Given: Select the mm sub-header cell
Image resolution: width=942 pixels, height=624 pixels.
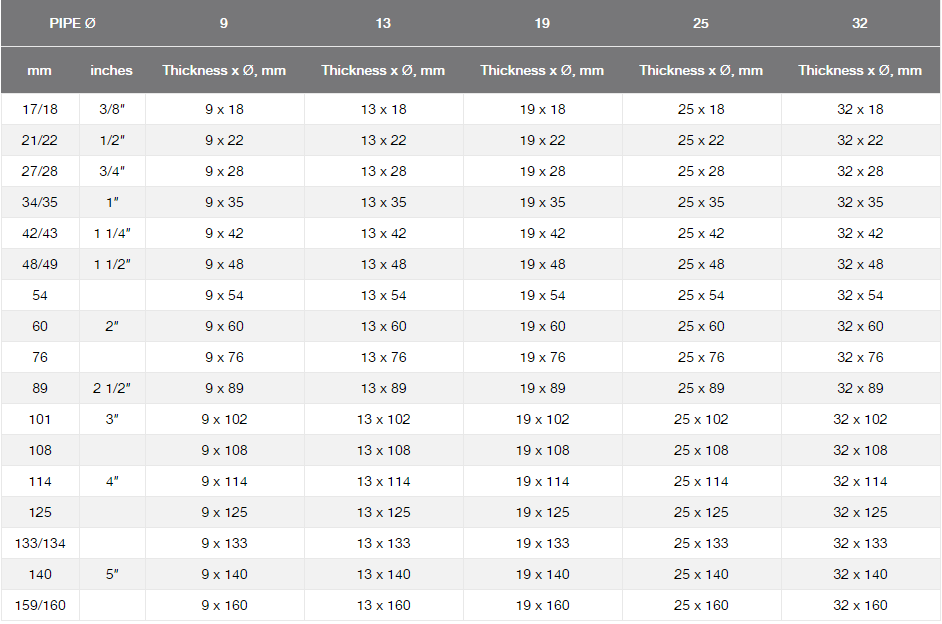Looking at the screenshot, I should 40,71.
